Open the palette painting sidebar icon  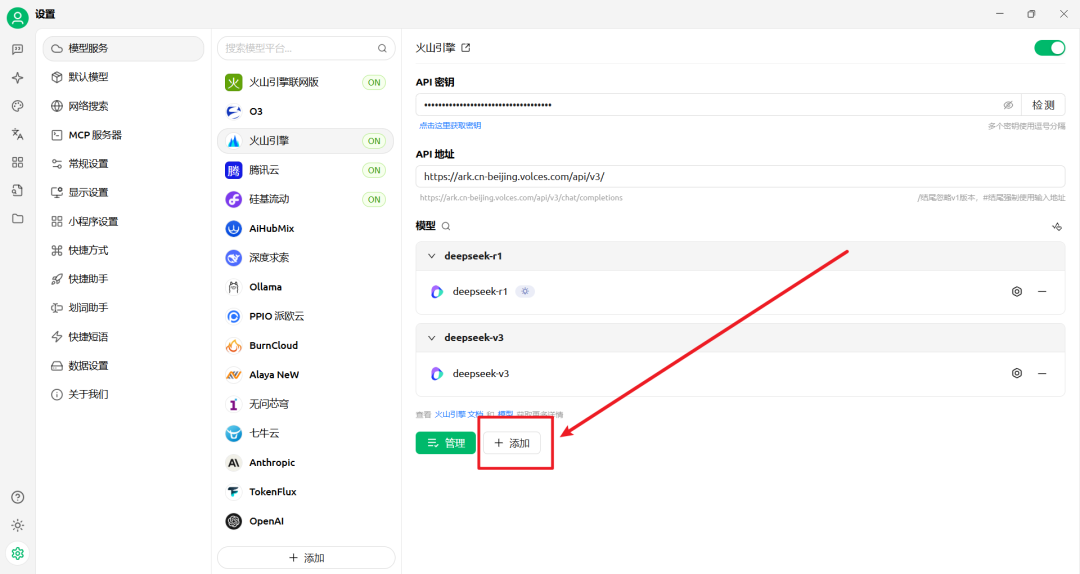click(17, 106)
